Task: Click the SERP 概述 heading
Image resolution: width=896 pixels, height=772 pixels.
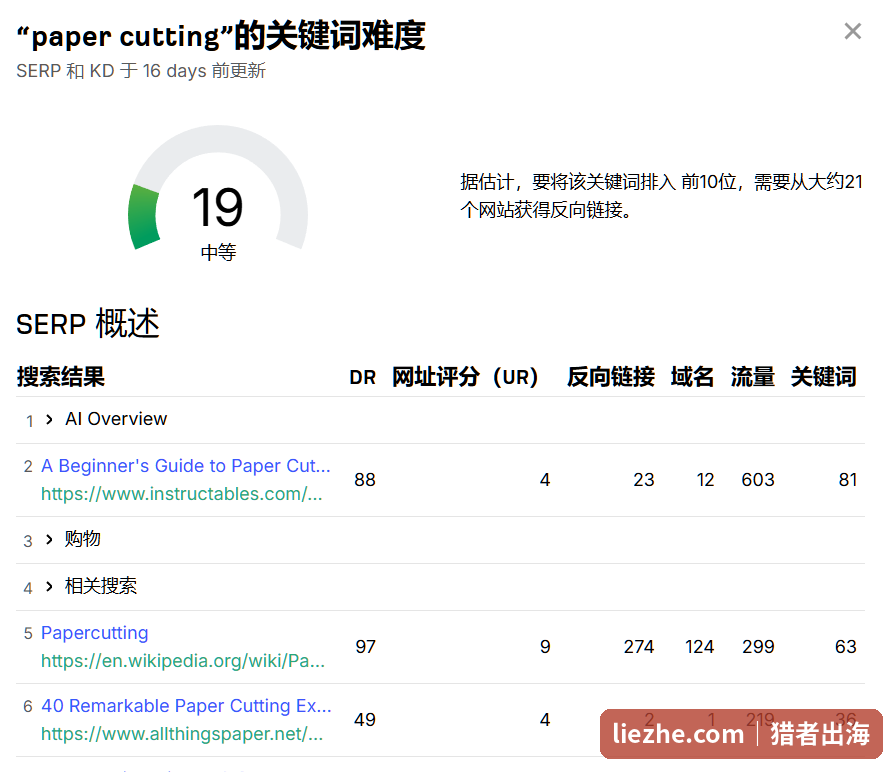Action: (87, 324)
